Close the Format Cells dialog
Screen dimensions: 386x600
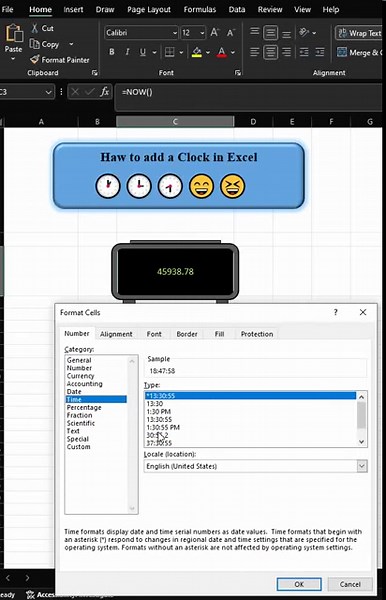tap(363, 312)
